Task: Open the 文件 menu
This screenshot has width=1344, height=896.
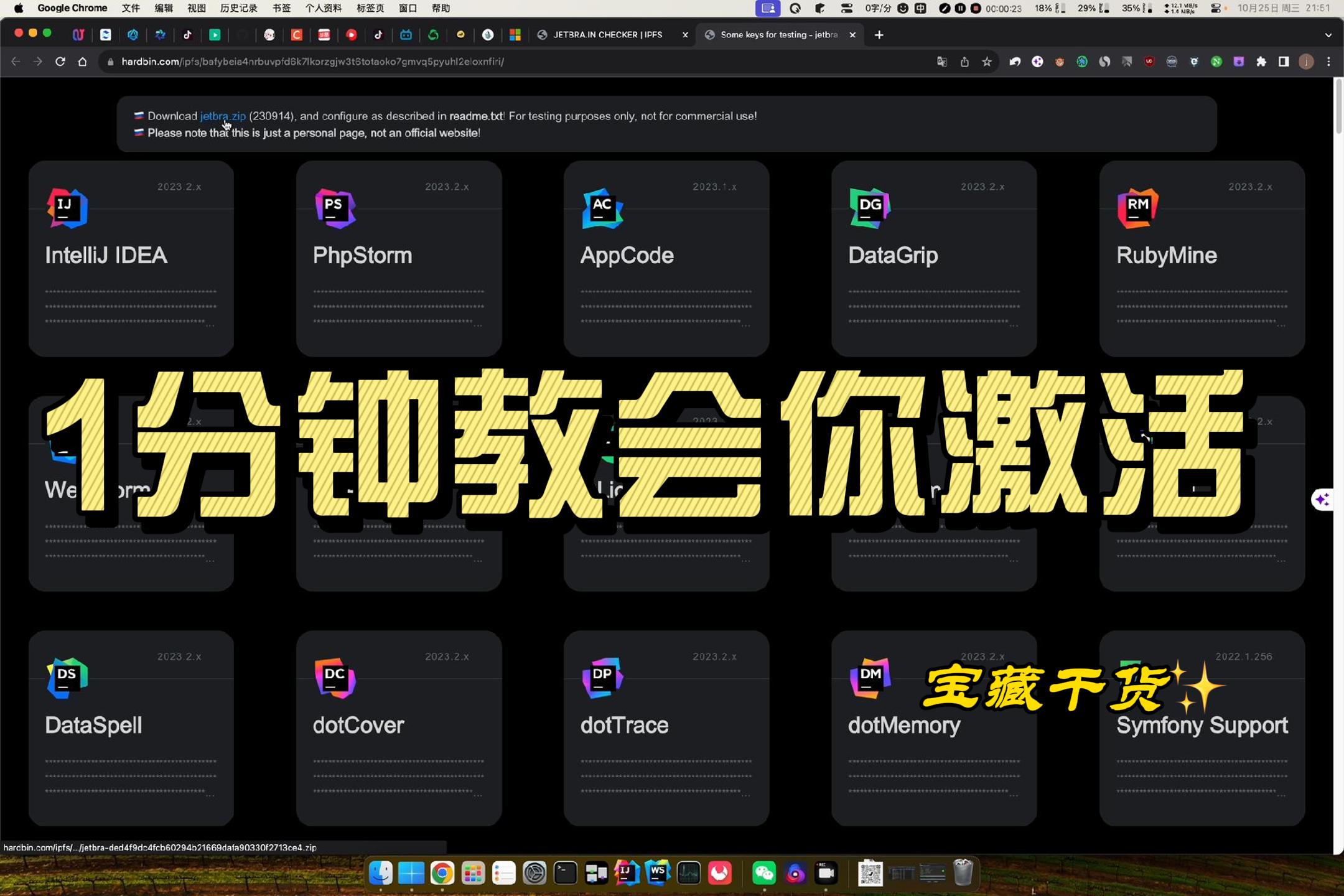Action: click(x=131, y=8)
